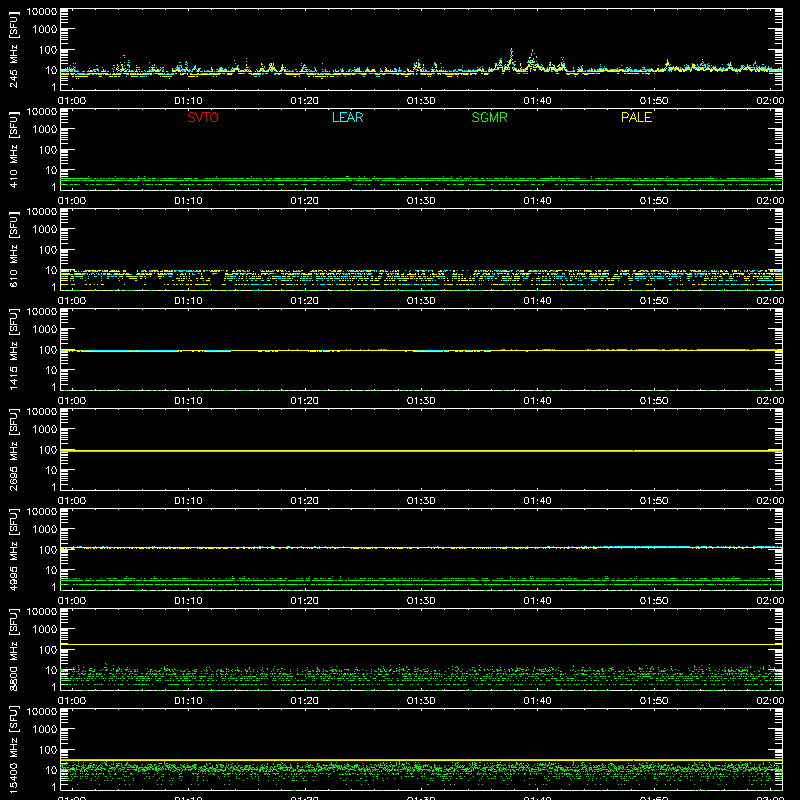This screenshot has width=800, height=800.
Task: Click 01:00 tick under the 245 MHz plot
Action: pos(71,101)
